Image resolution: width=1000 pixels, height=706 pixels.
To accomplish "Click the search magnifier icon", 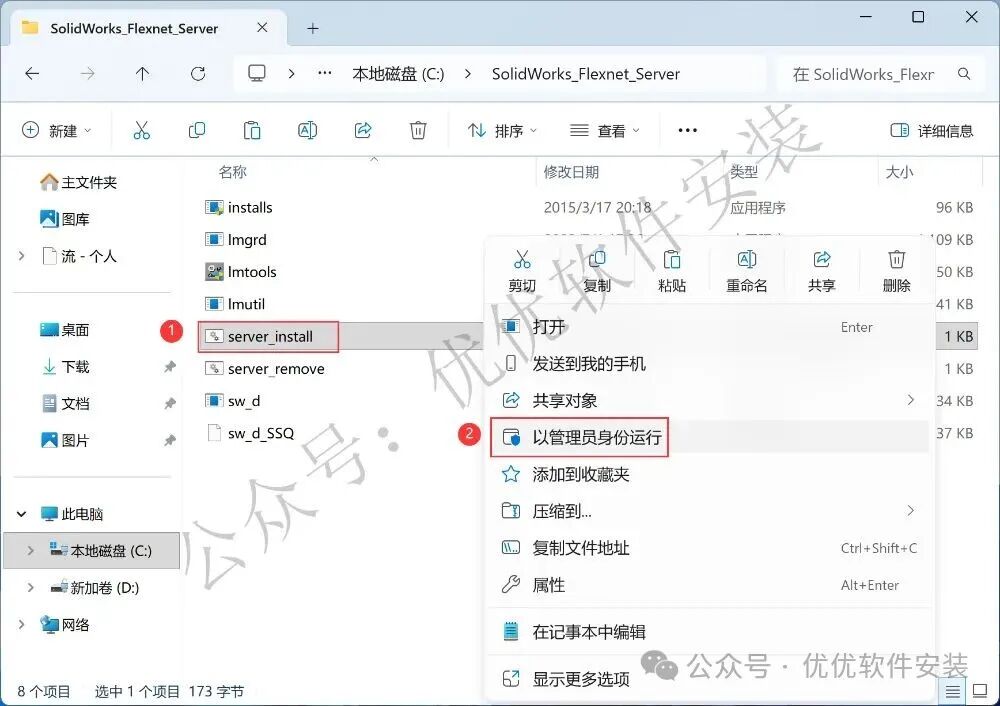I will 964,74.
